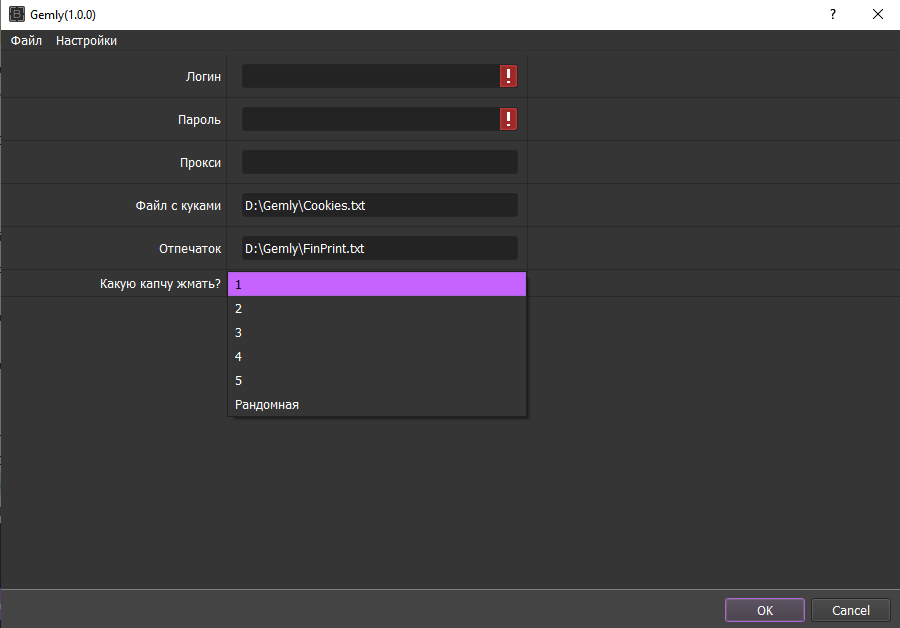Pick option 3 in captcha dropdown
Viewport: 900px width, 628px height.
[x=376, y=333]
